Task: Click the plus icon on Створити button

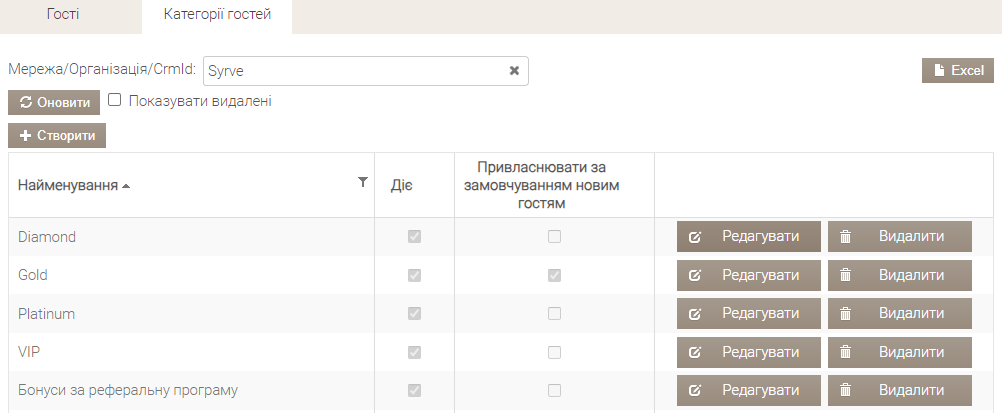Action: point(26,136)
